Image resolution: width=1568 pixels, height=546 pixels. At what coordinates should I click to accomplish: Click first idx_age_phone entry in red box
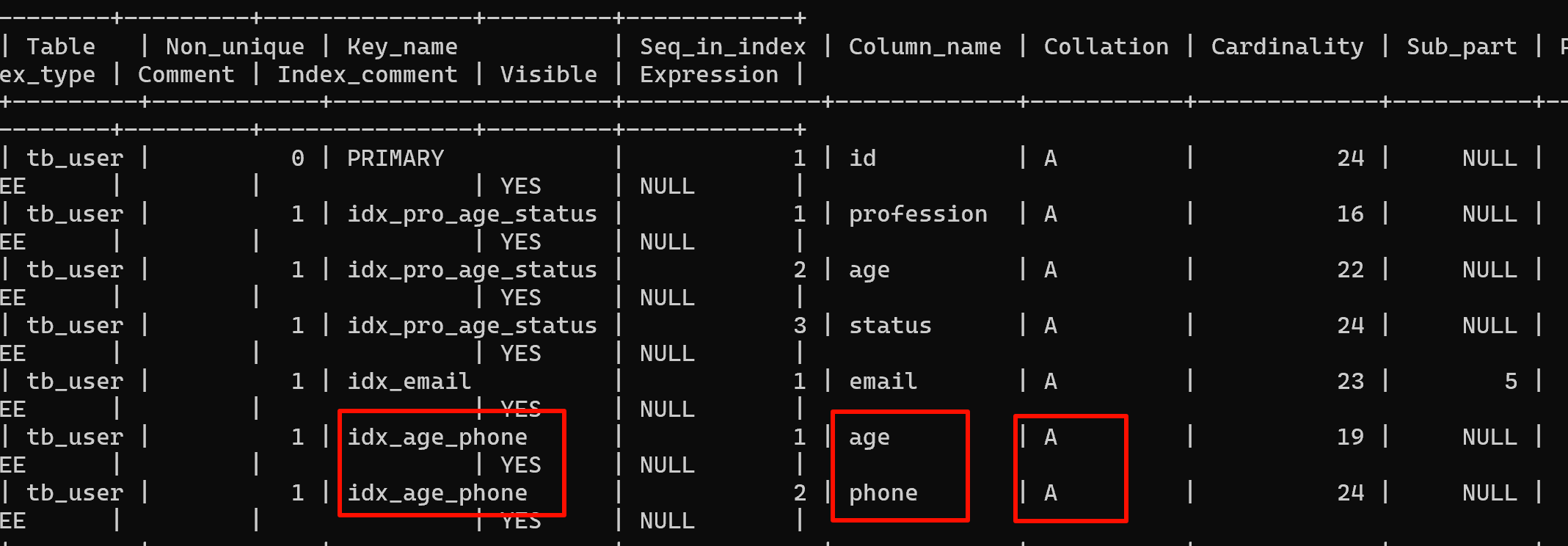pyautogui.click(x=437, y=437)
